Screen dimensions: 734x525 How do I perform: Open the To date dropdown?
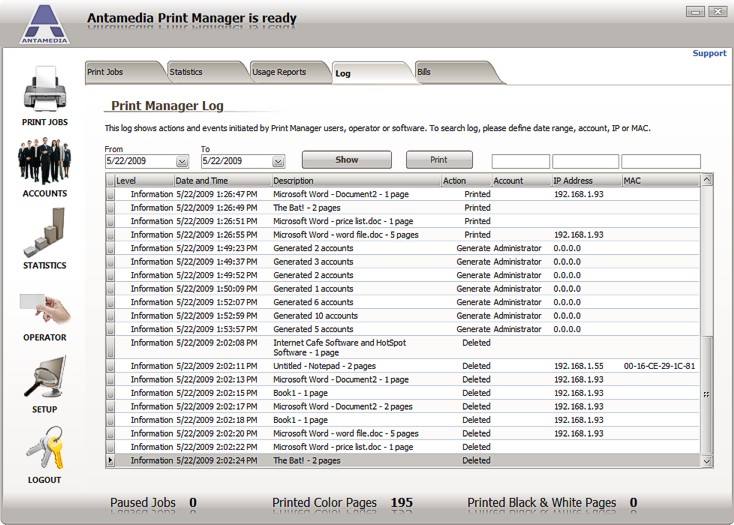click(x=278, y=161)
